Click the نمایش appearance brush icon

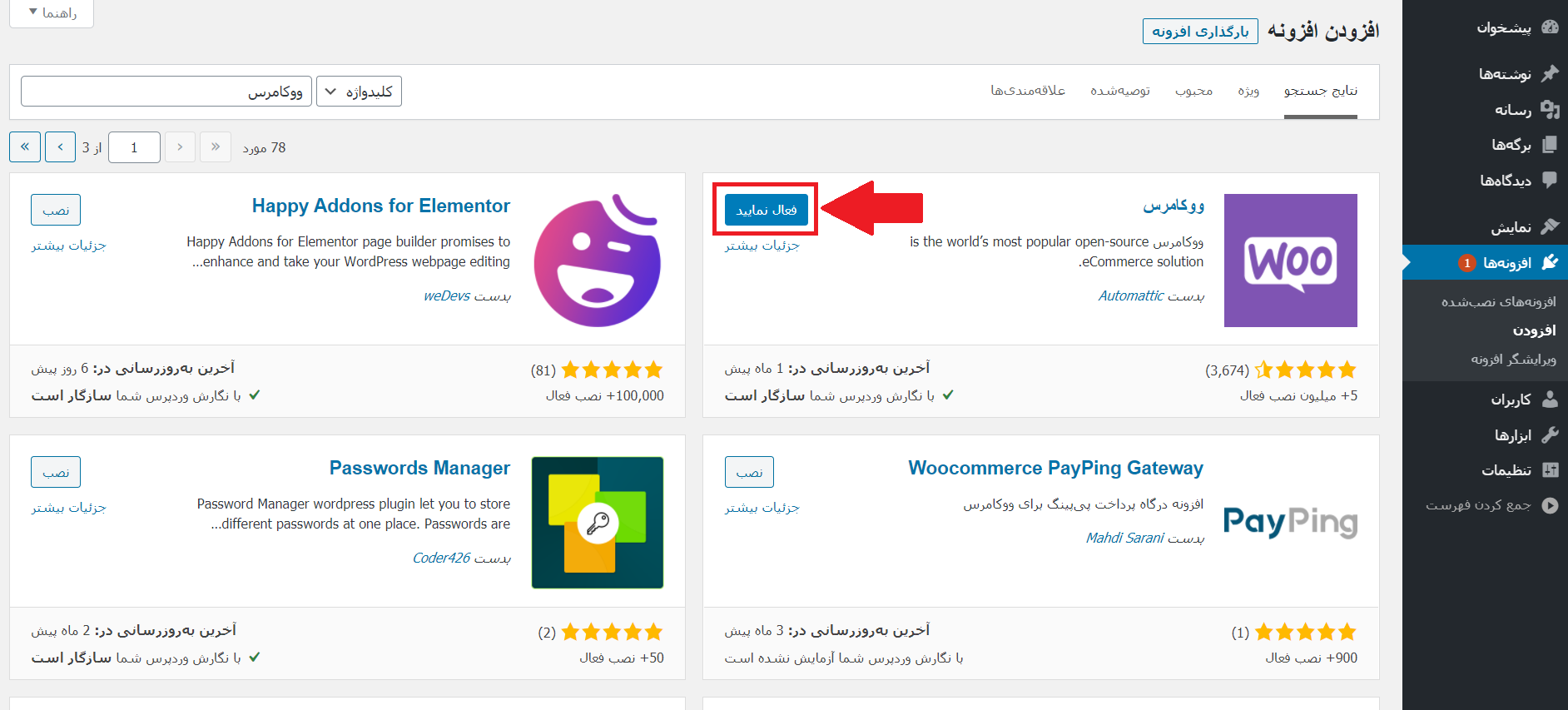coord(1550,226)
